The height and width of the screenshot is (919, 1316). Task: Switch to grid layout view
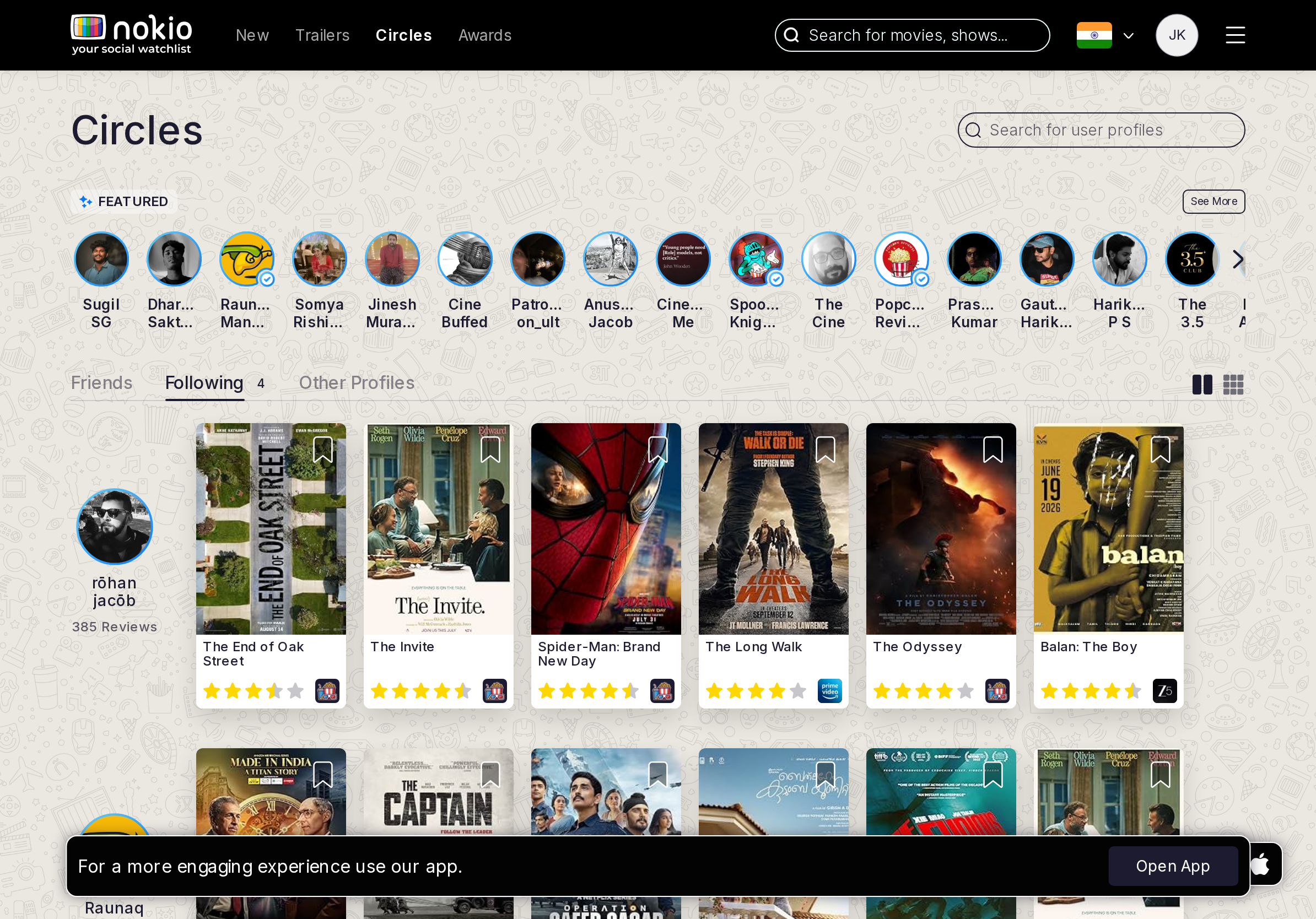pyautogui.click(x=1233, y=385)
